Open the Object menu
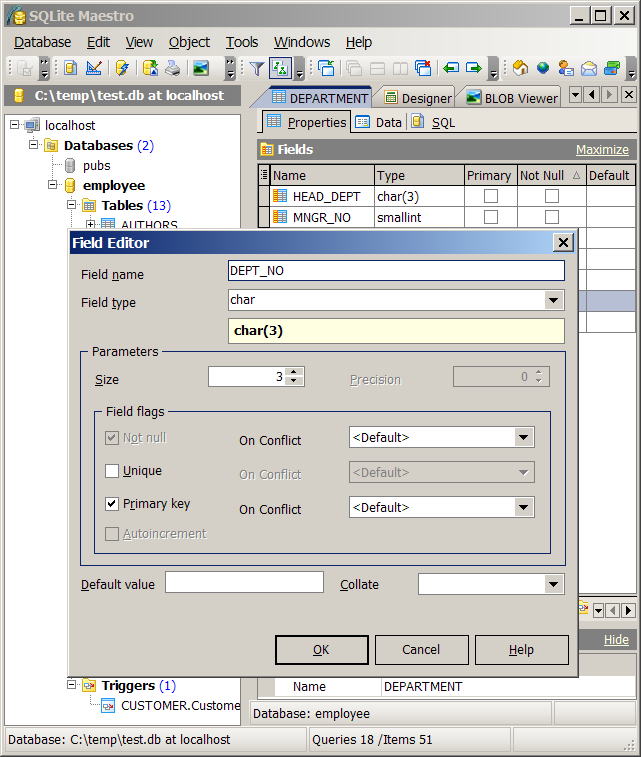641x757 pixels. [x=189, y=42]
